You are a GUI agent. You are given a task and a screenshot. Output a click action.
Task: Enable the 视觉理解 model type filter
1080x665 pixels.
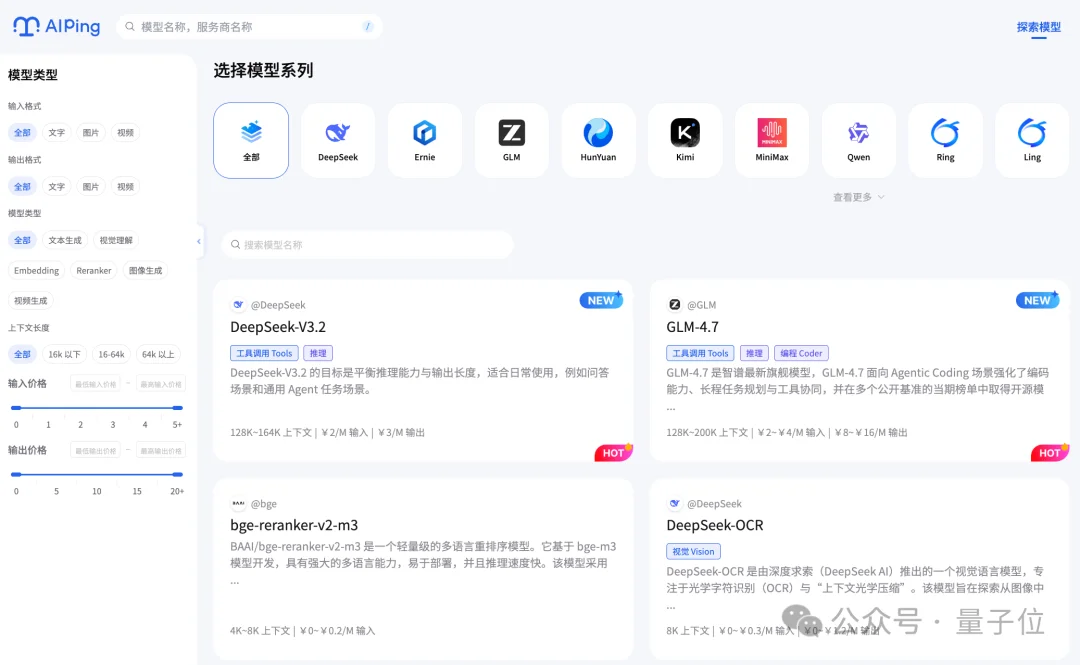118,240
